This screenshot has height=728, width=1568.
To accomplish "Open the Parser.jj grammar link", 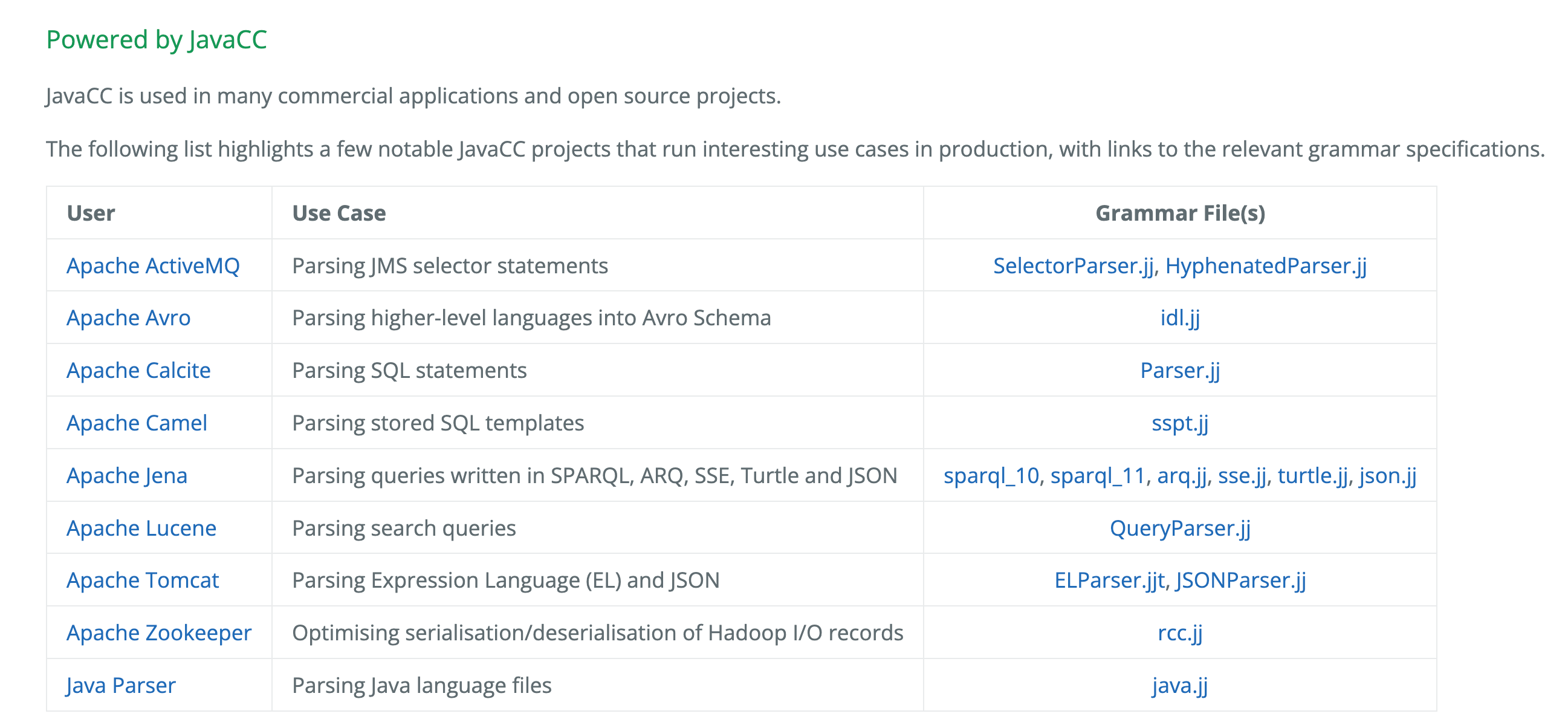I will 1180,371.
